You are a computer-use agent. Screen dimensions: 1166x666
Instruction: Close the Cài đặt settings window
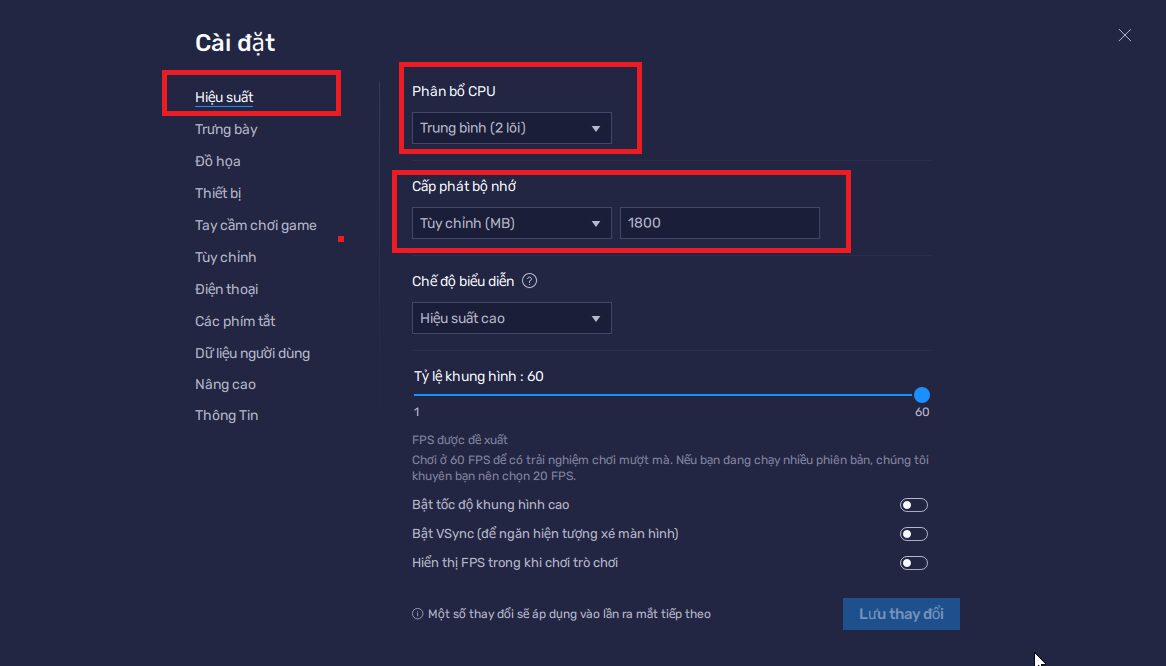pos(1125,35)
